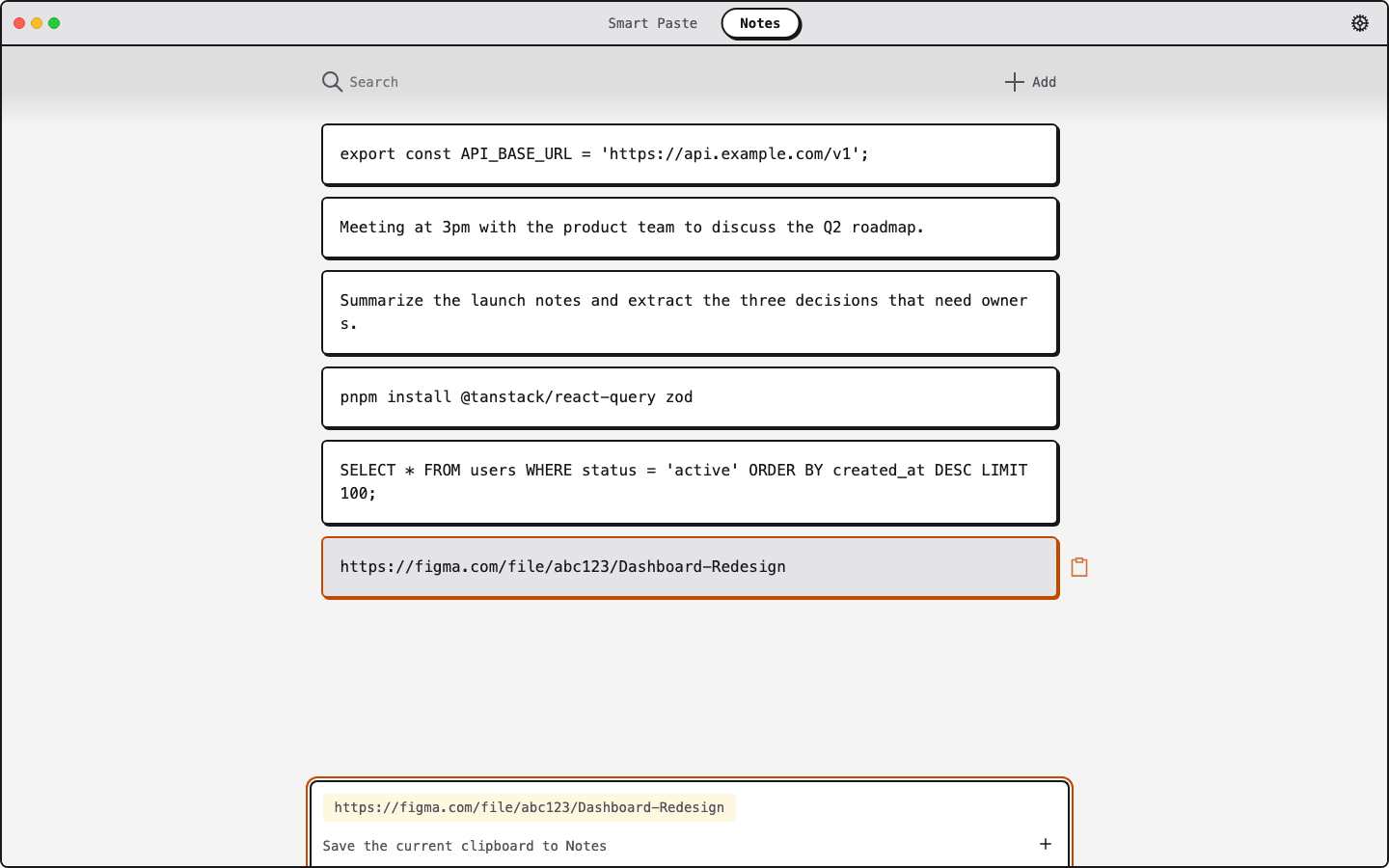Maximize the window with the green button

click(x=54, y=23)
